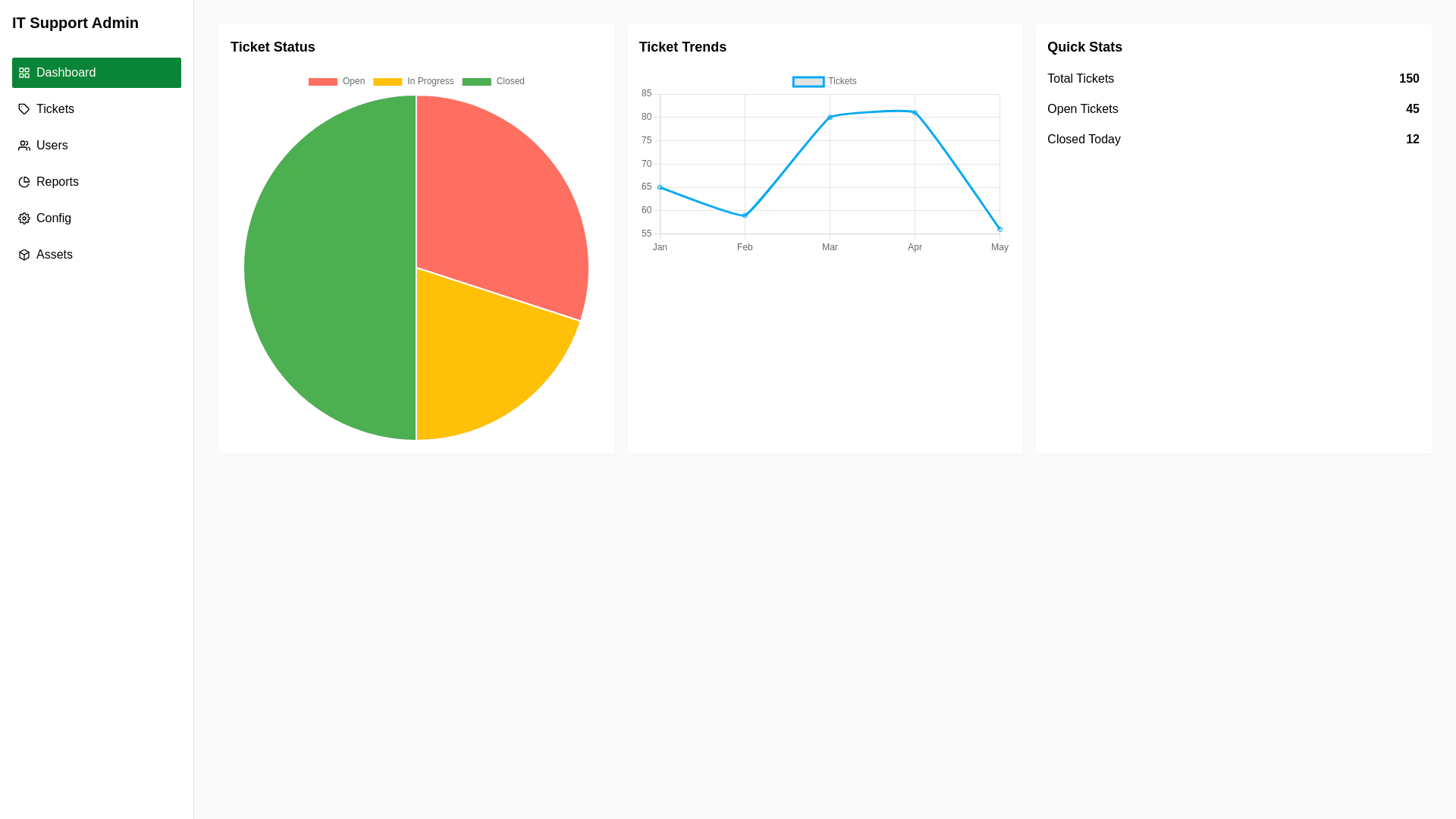1456x819 pixels.
Task: Open the Tickets menu item
Action: 55,109
